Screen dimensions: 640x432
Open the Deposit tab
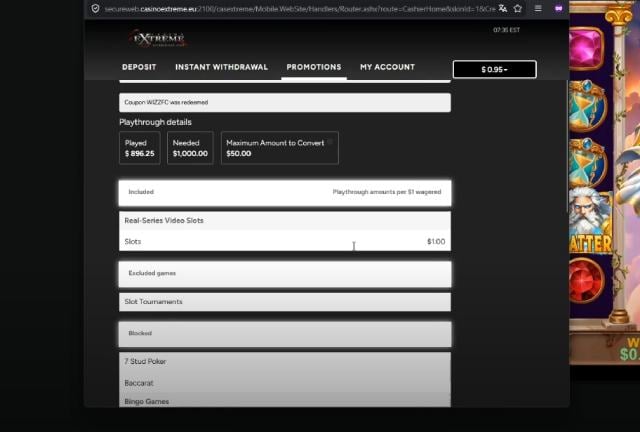click(x=139, y=67)
